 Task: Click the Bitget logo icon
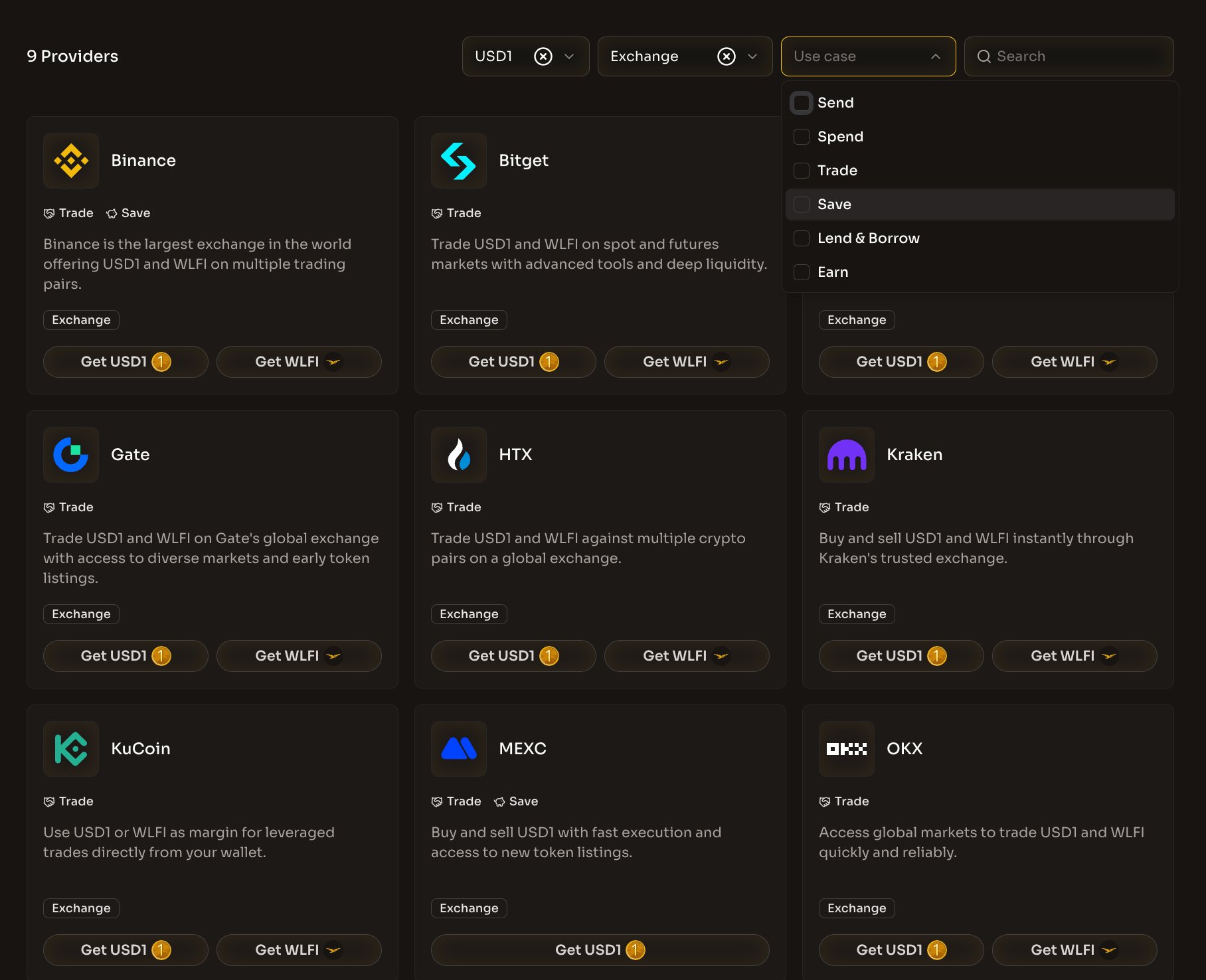pos(459,161)
